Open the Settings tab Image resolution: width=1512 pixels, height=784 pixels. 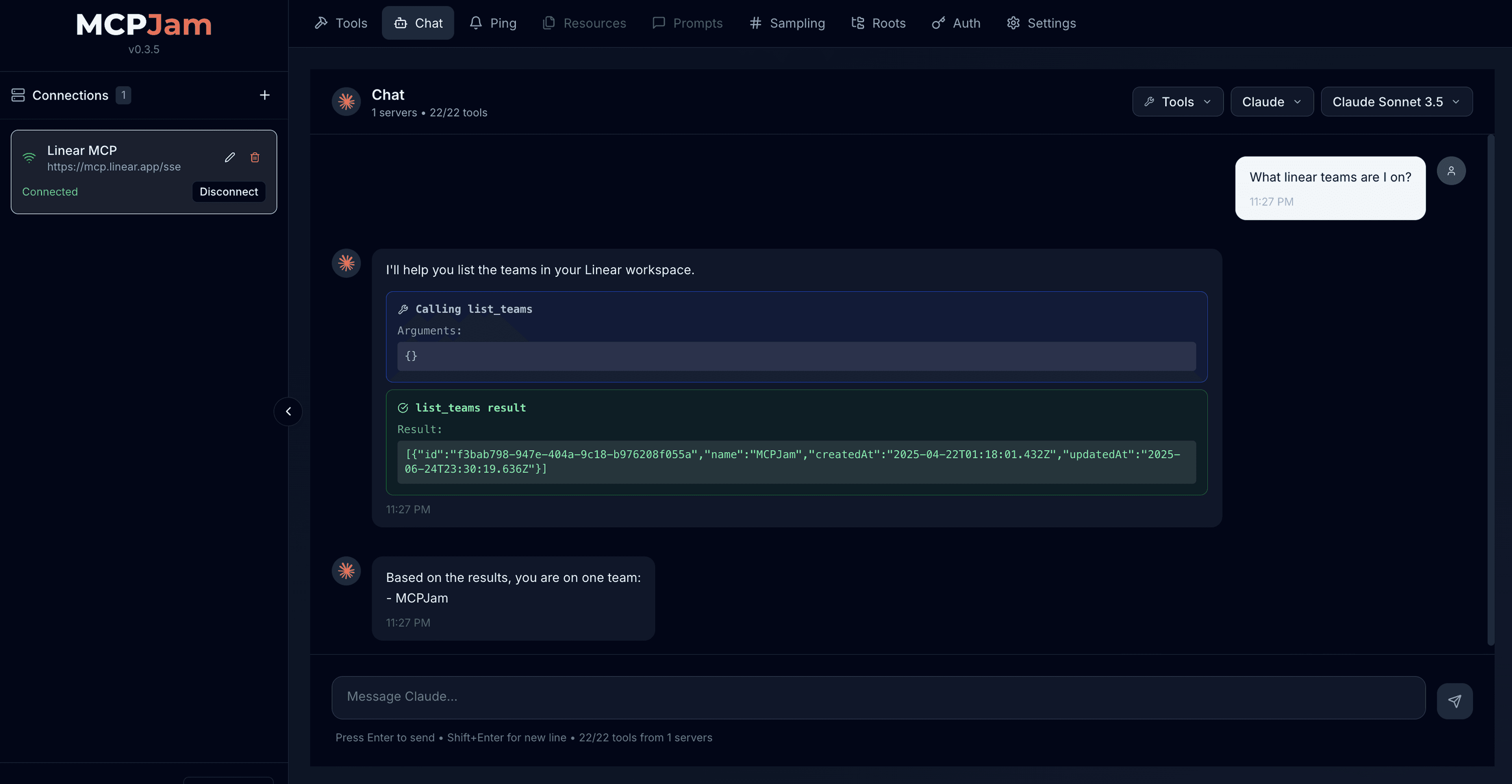[1041, 23]
